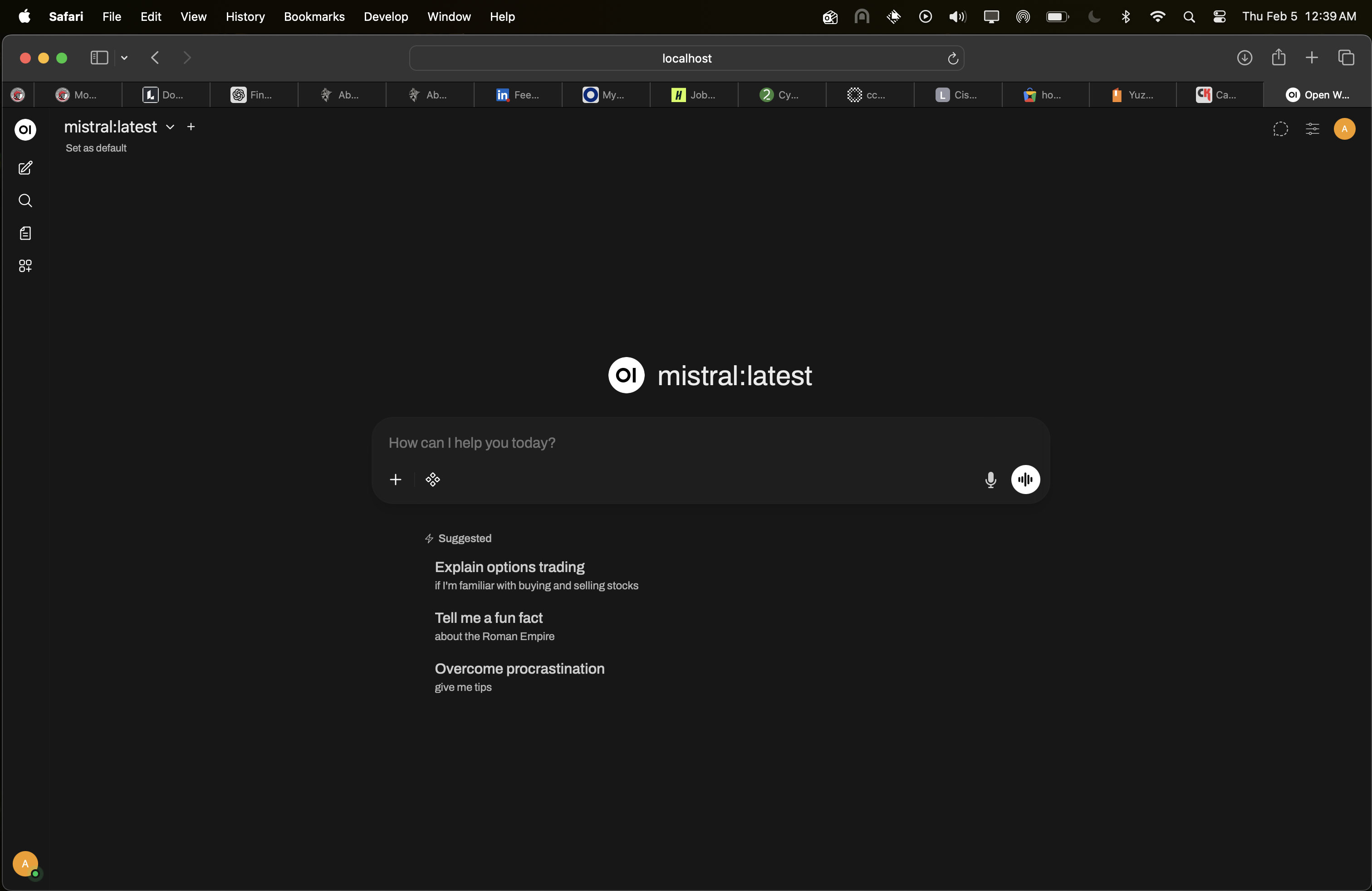The image size is (1372, 891).
Task: Open the Bookmarks menu
Action: 314,17
